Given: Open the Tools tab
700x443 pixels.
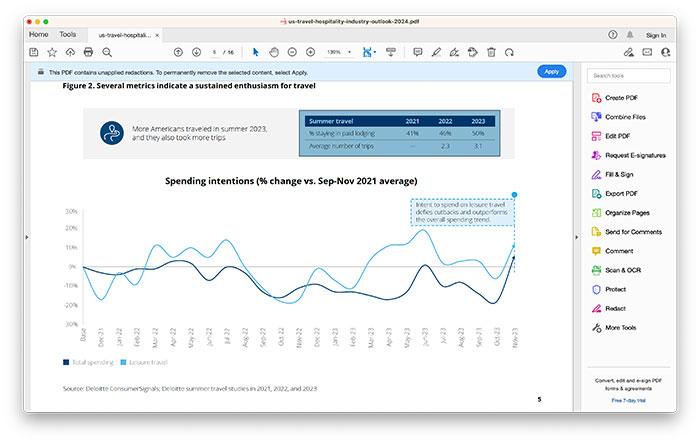Looking at the screenshot, I should [67, 35].
